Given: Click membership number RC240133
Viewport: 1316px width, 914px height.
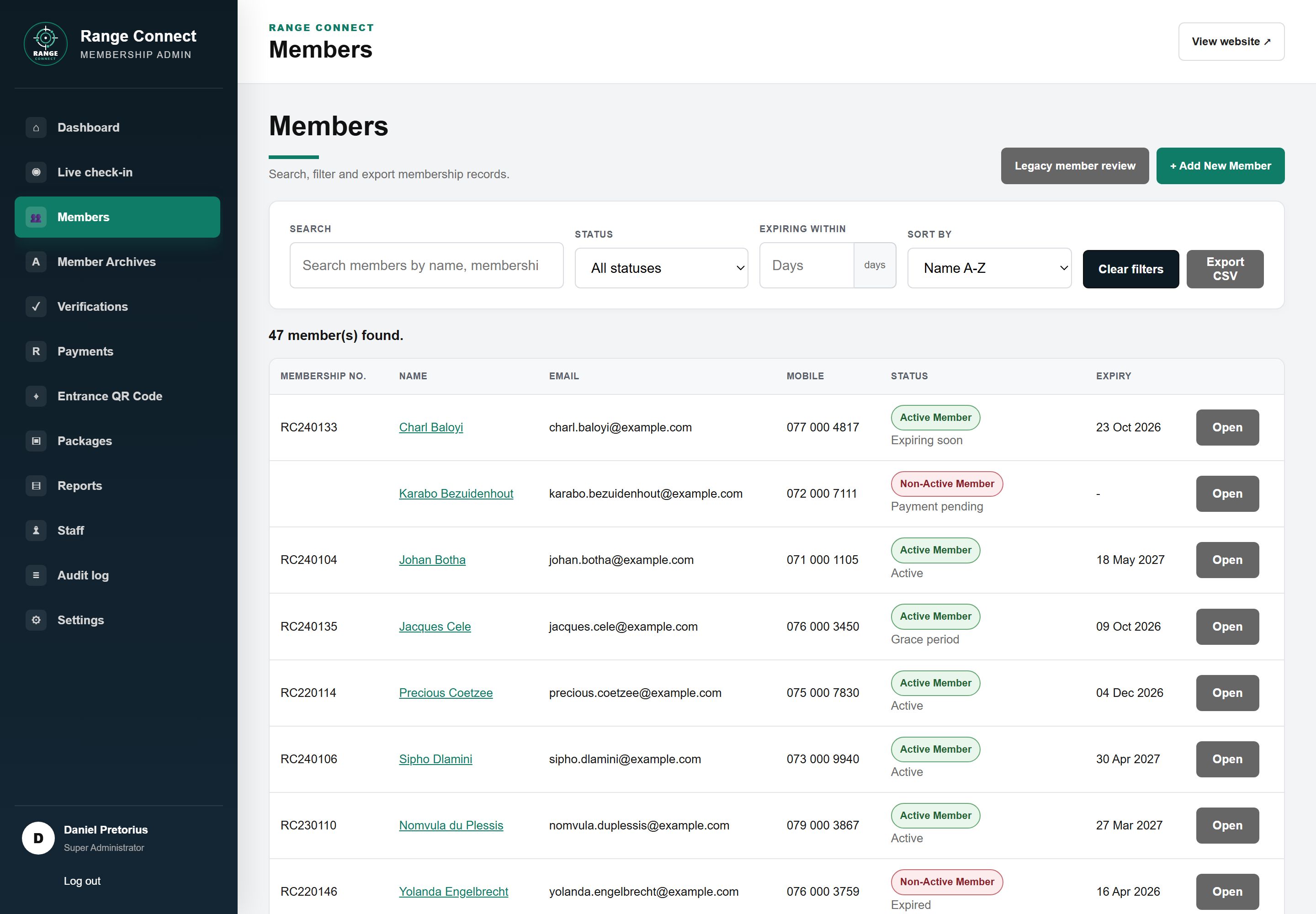Looking at the screenshot, I should 309,427.
